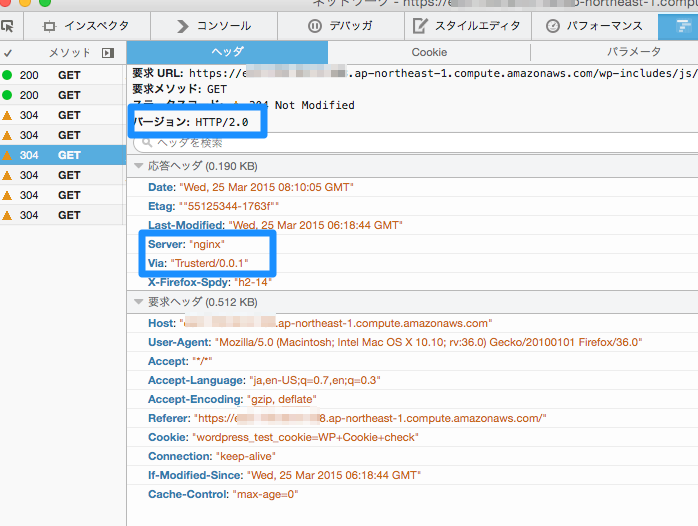Image resolution: width=698 pixels, height=526 pixels.
Task: Sort by the status checkmark column
Action: pos(8,53)
